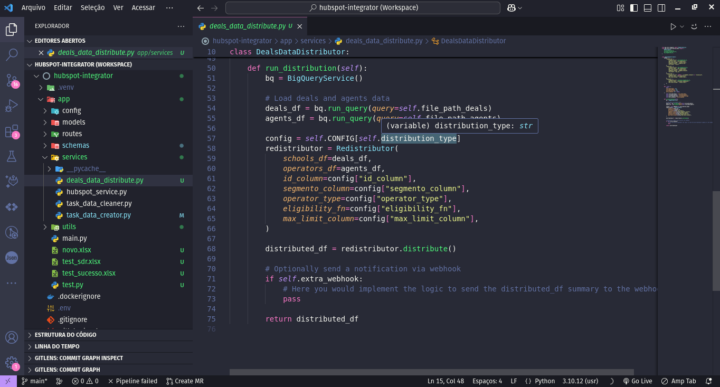Click the hubspot-integrator command center search box
The height and width of the screenshot is (387, 720).
pyautogui.click(x=363, y=8)
